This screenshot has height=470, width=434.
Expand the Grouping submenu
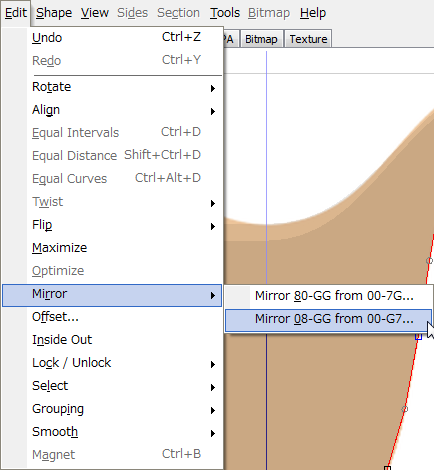tap(112, 409)
